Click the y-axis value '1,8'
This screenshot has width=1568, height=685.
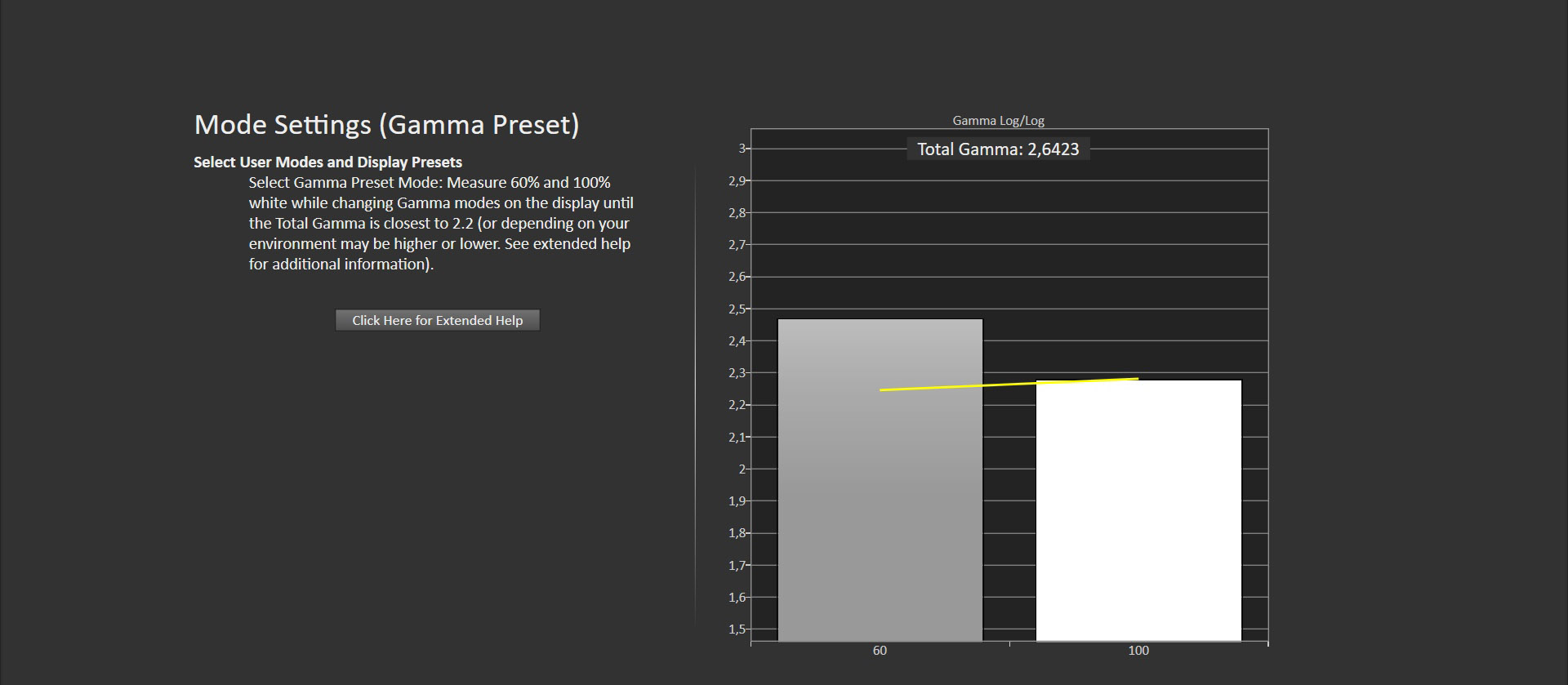737,533
